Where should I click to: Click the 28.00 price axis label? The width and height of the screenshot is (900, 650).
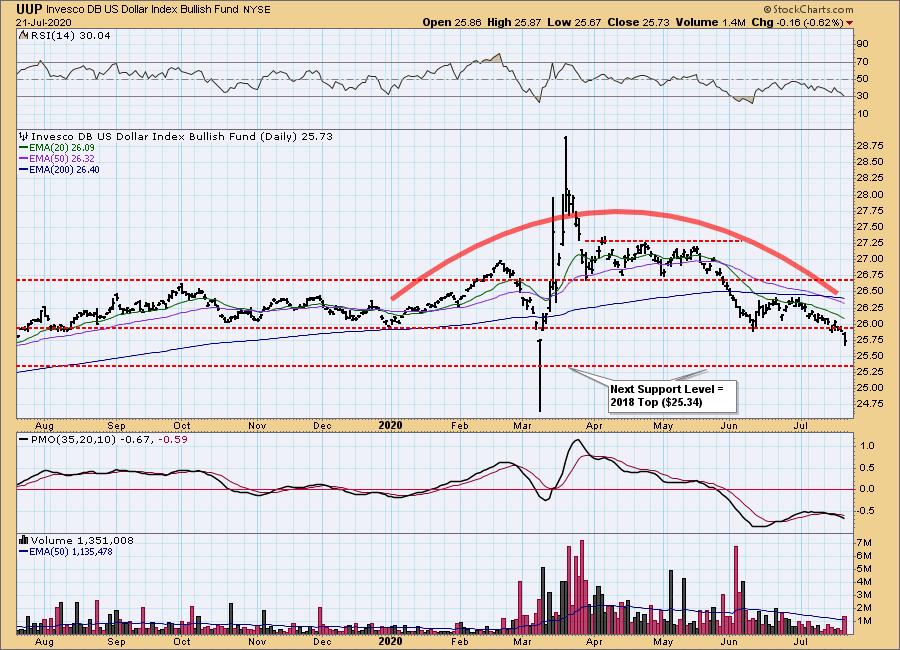click(870, 195)
